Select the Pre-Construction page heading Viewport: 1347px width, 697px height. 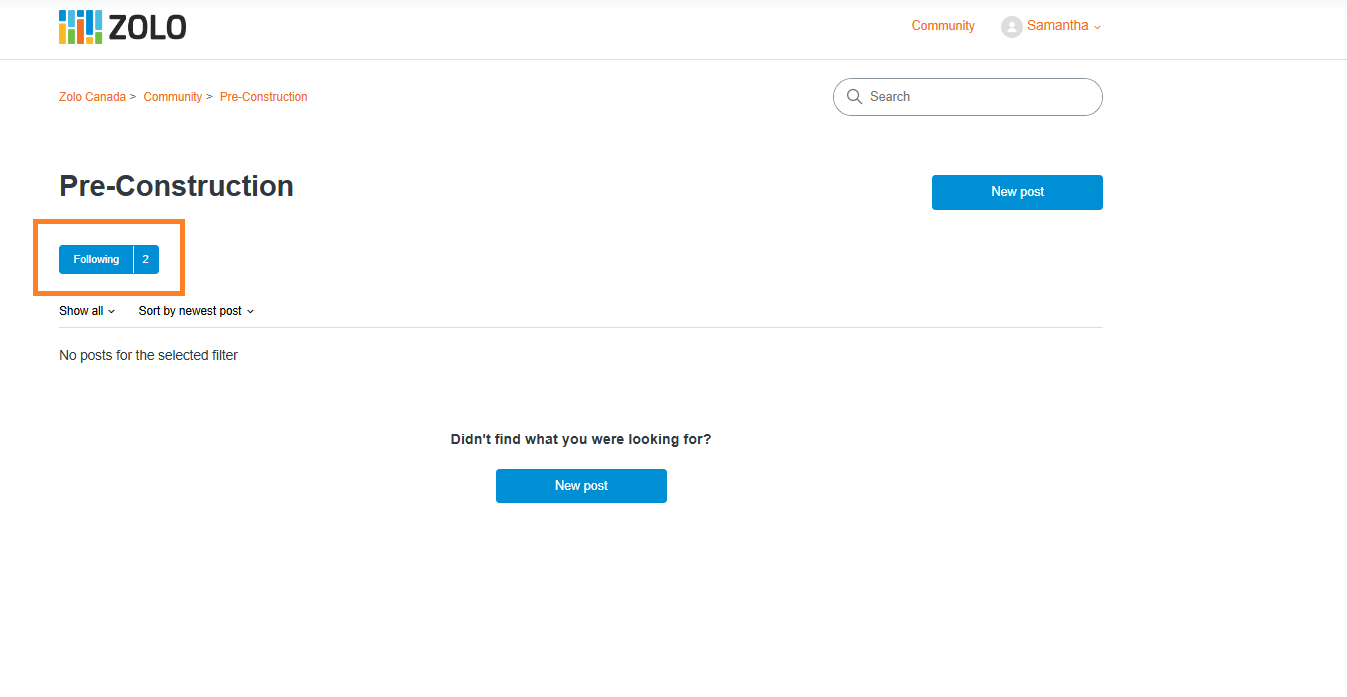176,186
